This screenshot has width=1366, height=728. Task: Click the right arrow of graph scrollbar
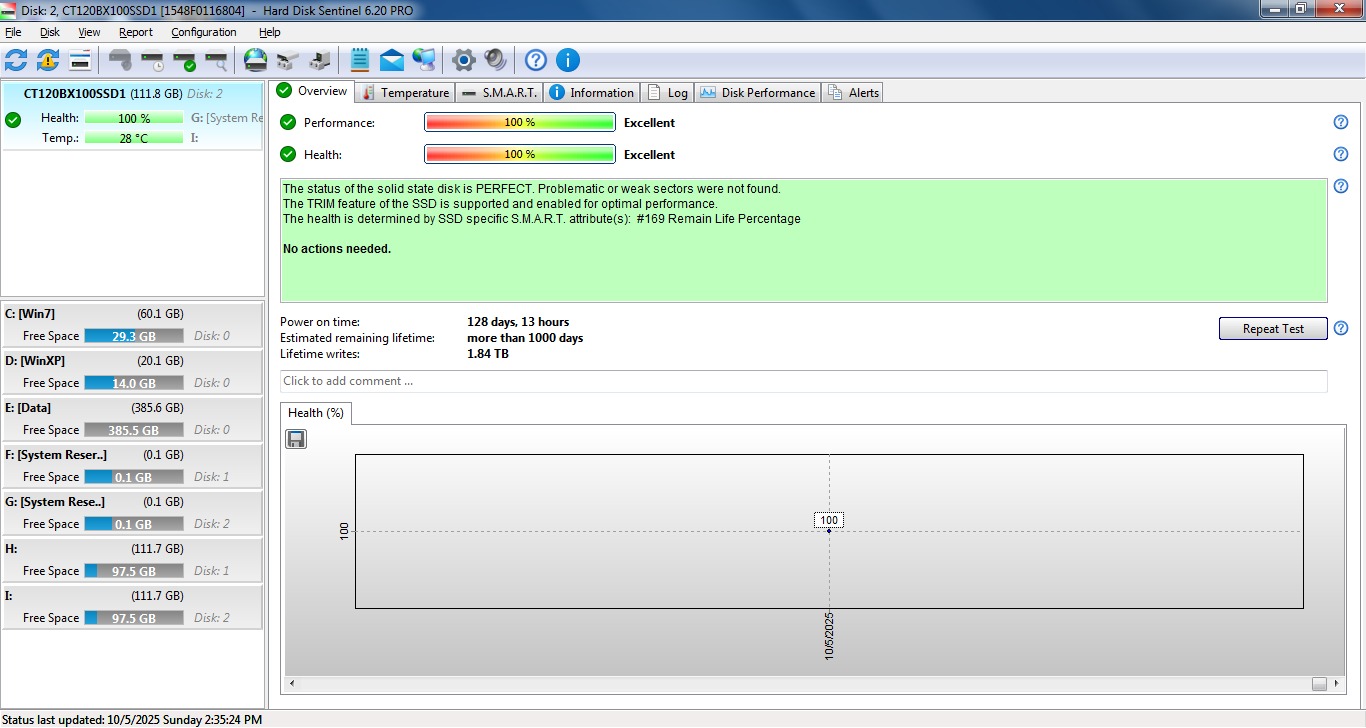click(x=1337, y=684)
